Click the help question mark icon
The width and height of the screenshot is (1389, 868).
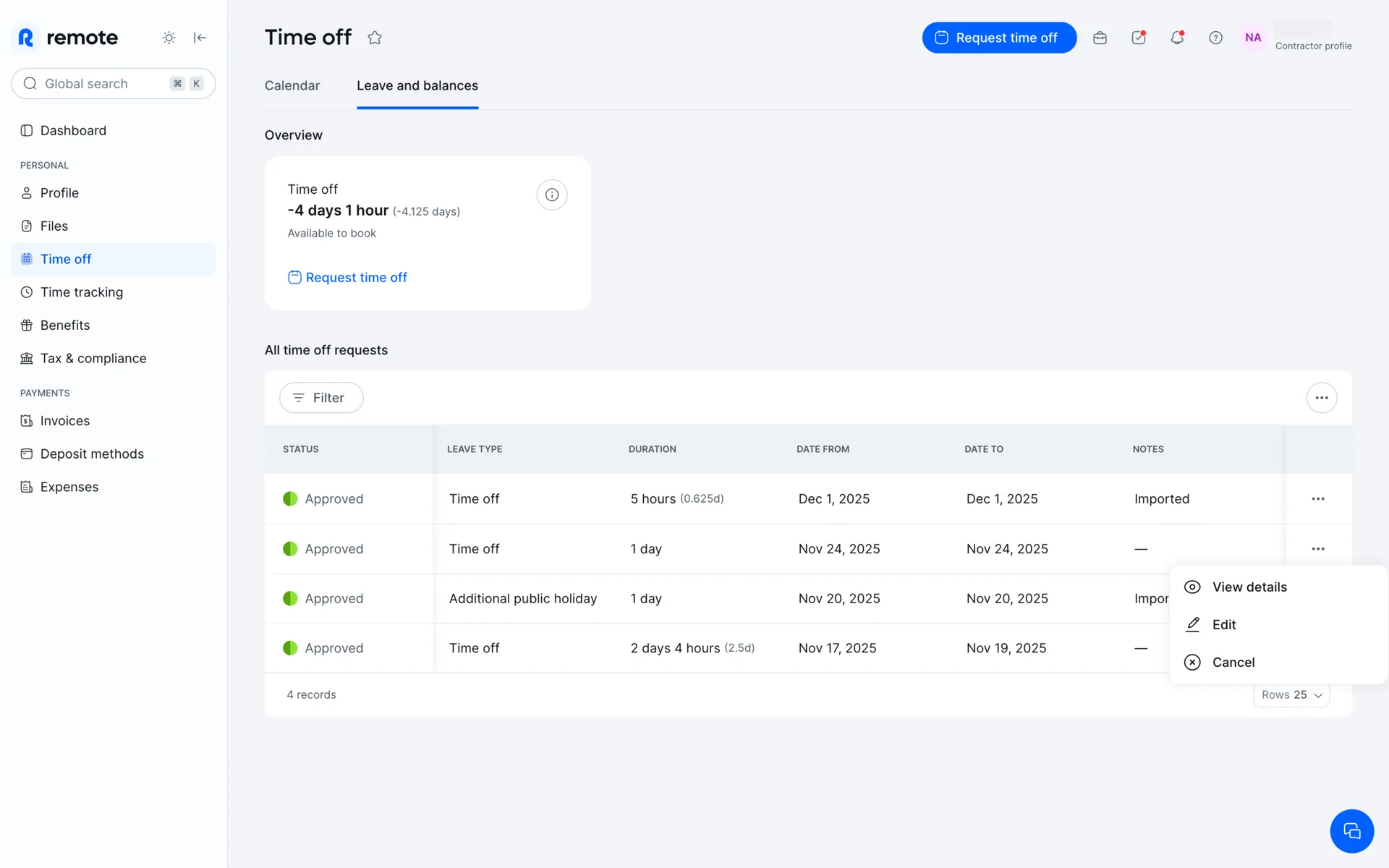click(x=1215, y=38)
